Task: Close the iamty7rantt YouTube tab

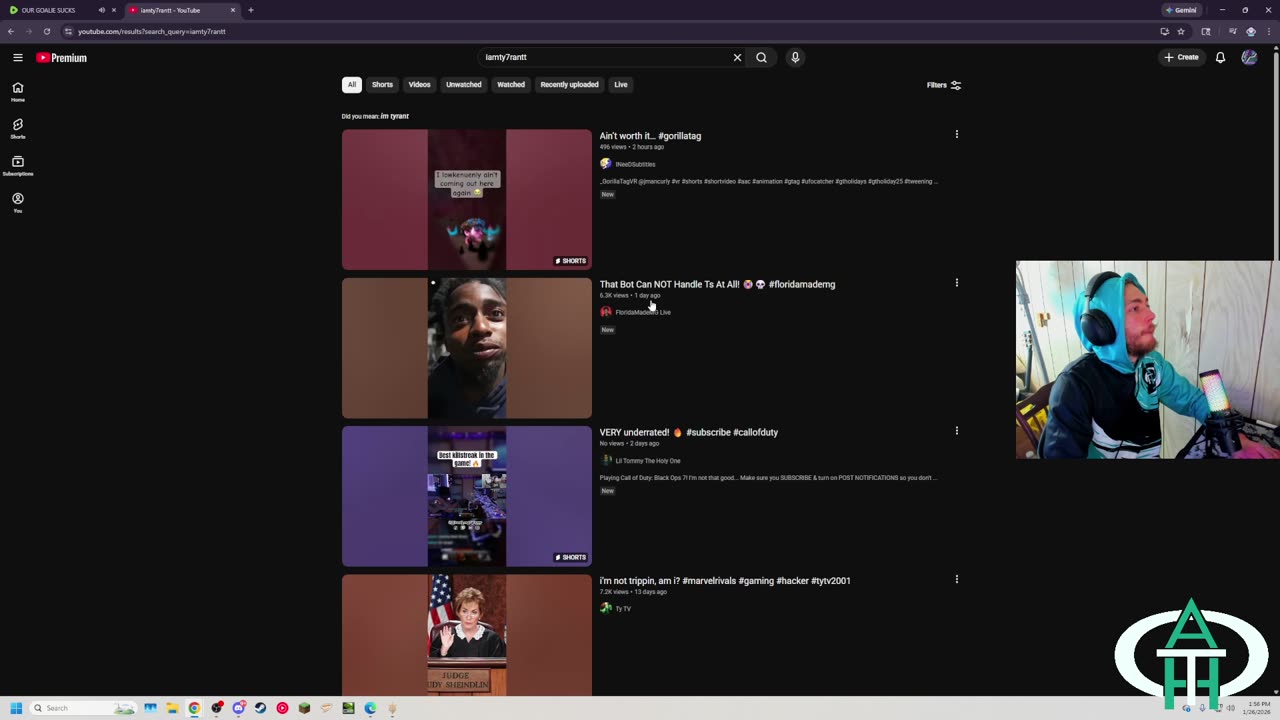Action: (233, 10)
